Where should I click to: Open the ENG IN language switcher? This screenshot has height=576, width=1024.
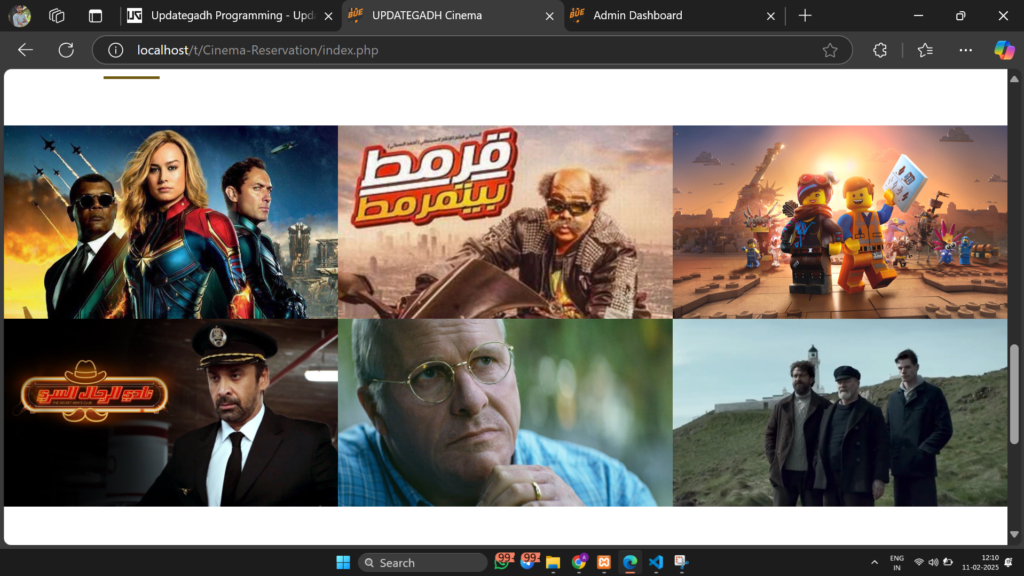tap(897, 562)
